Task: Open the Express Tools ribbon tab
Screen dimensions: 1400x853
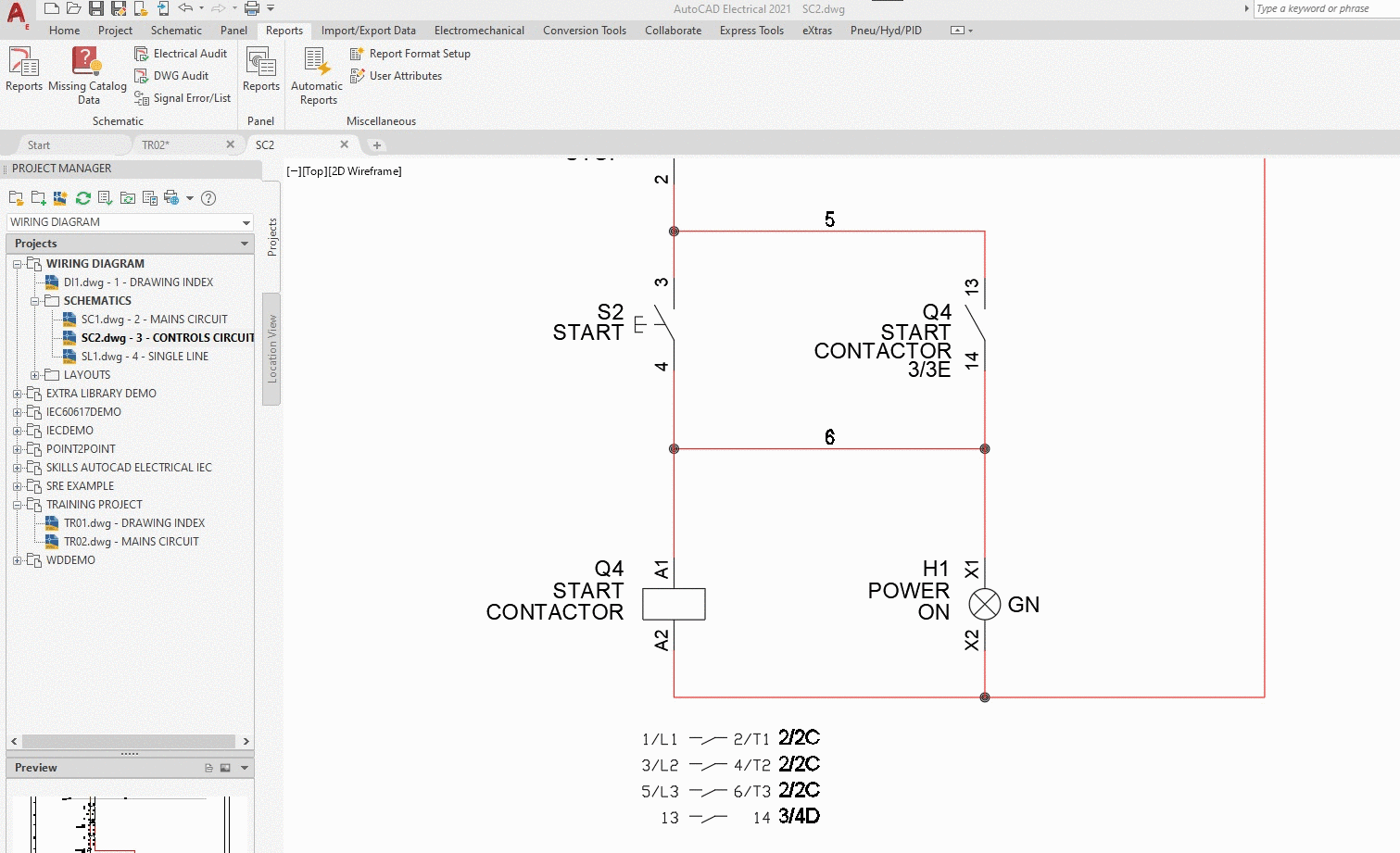Action: [751, 31]
